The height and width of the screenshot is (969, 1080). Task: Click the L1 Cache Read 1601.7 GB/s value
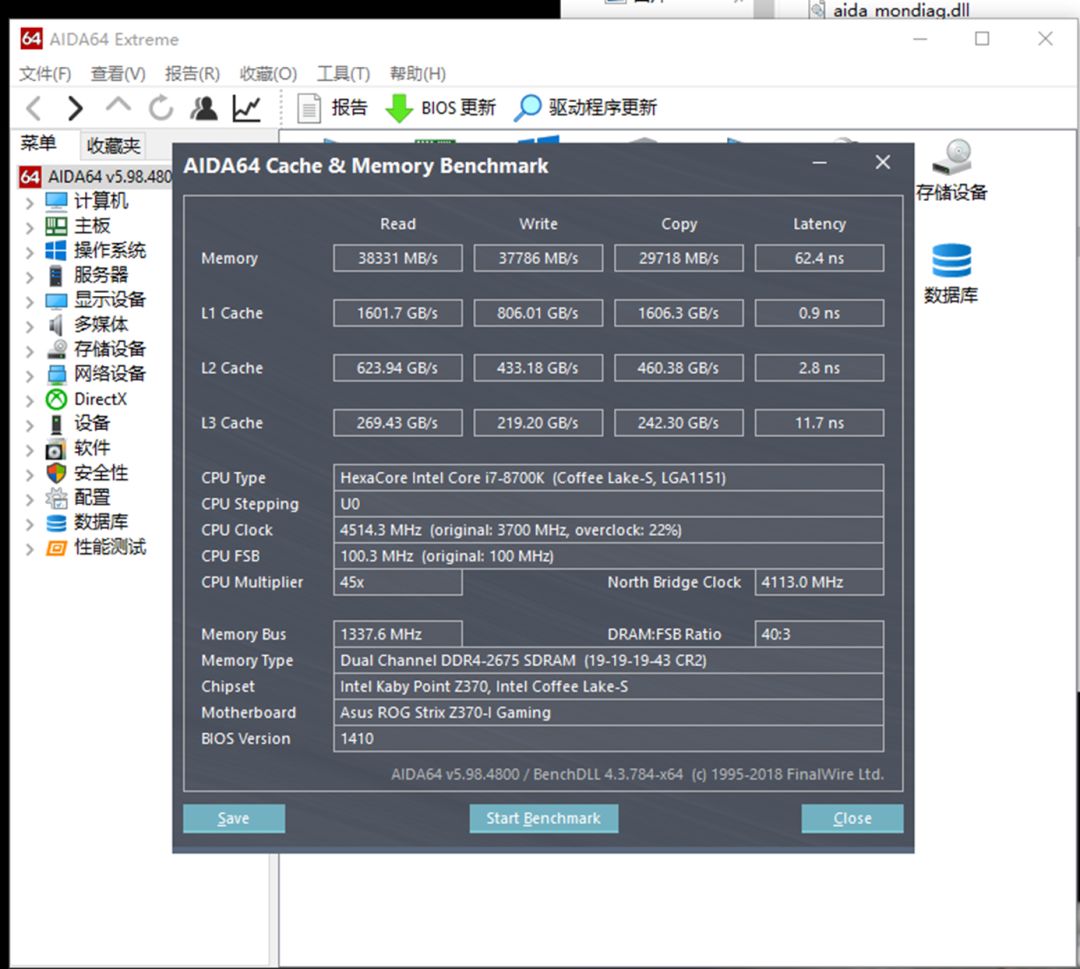(x=397, y=313)
